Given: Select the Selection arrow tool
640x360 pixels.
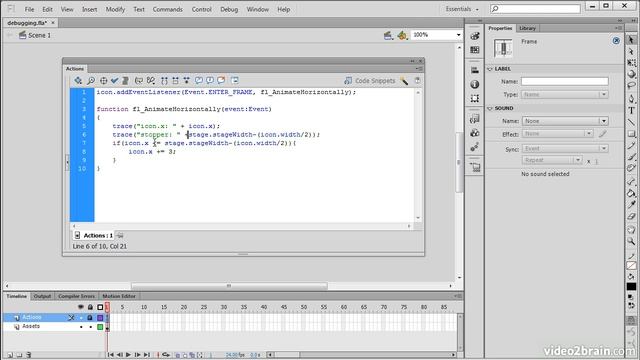Looking at the screenshot, I should point(631,40).
